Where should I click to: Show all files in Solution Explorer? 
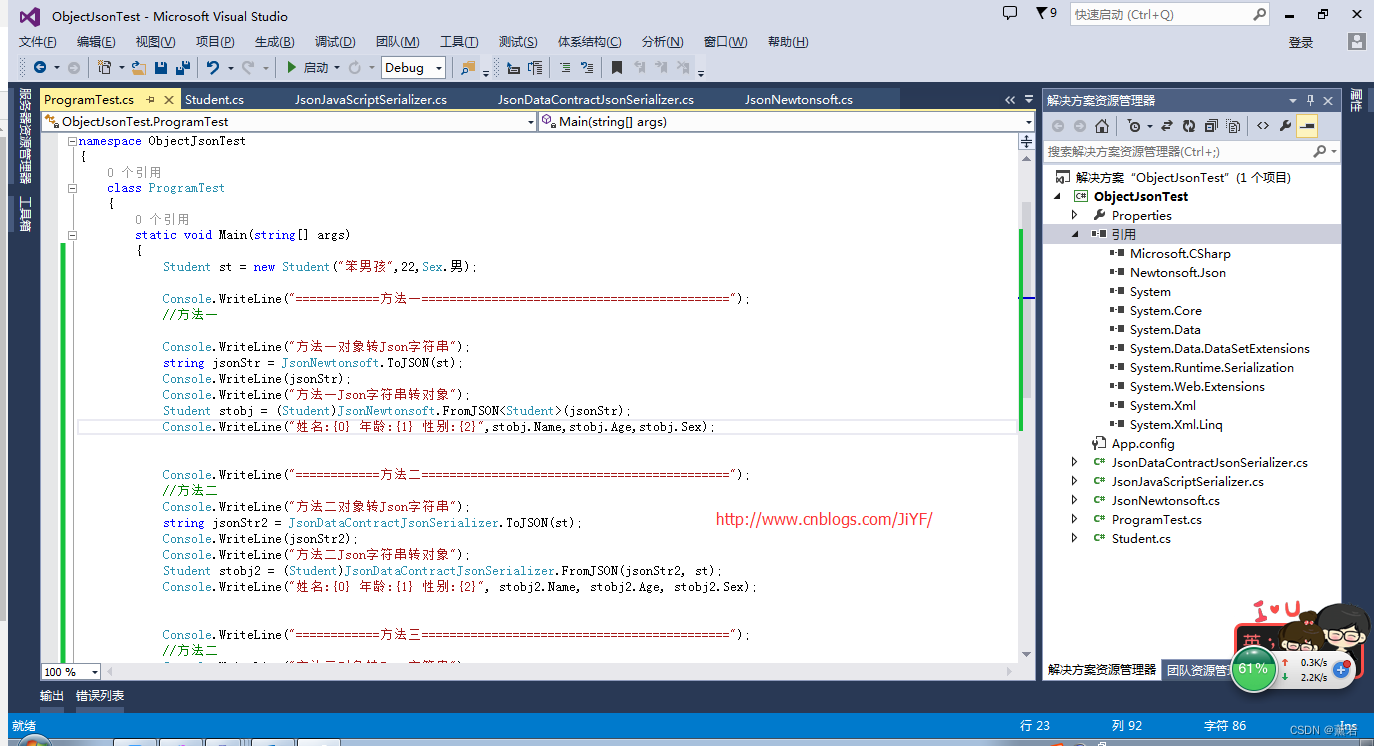point(1233,125)
